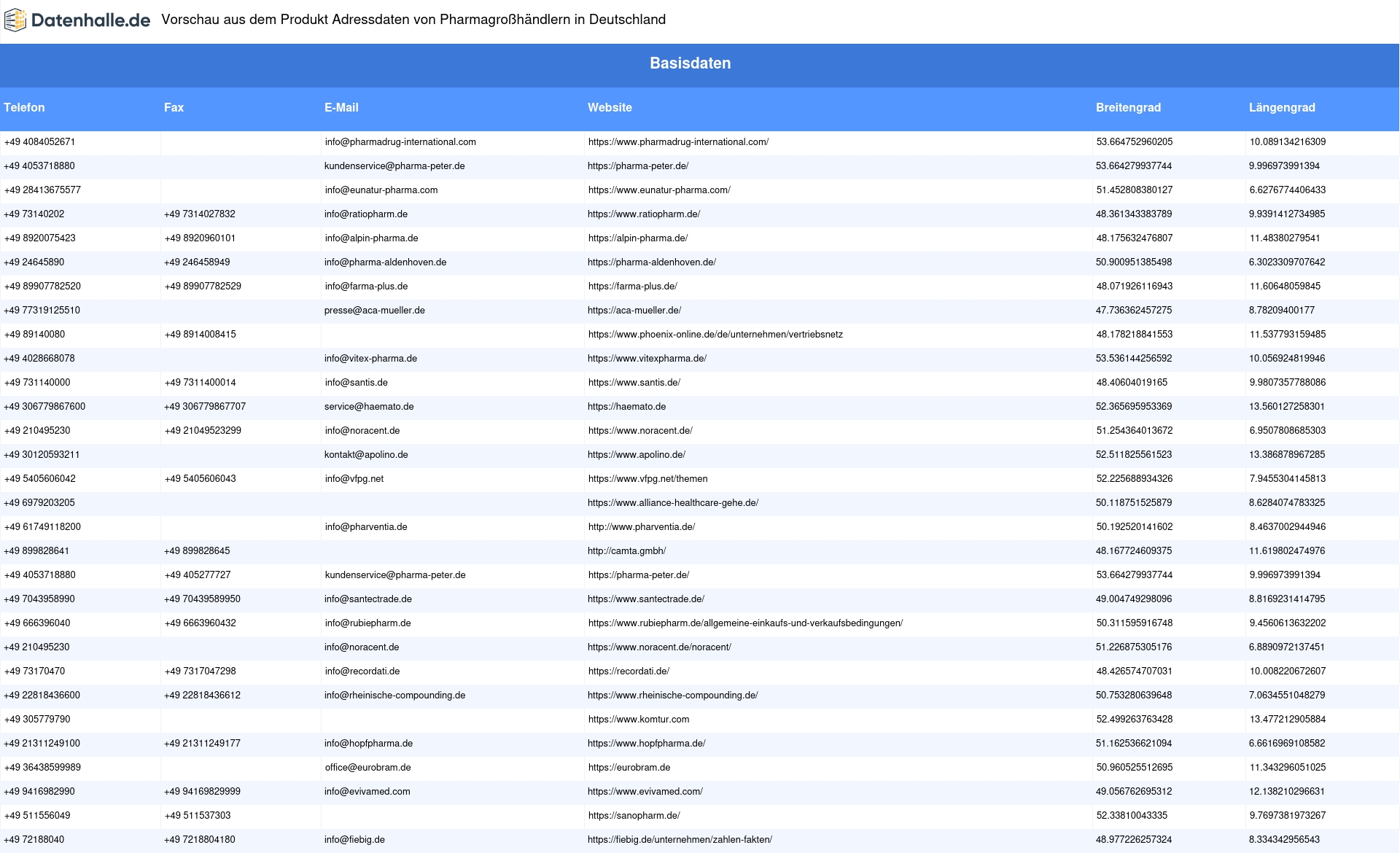Open the ratiopharm.de website URL
Viewport: 1400px width, 853px height.
coord(644,214)
